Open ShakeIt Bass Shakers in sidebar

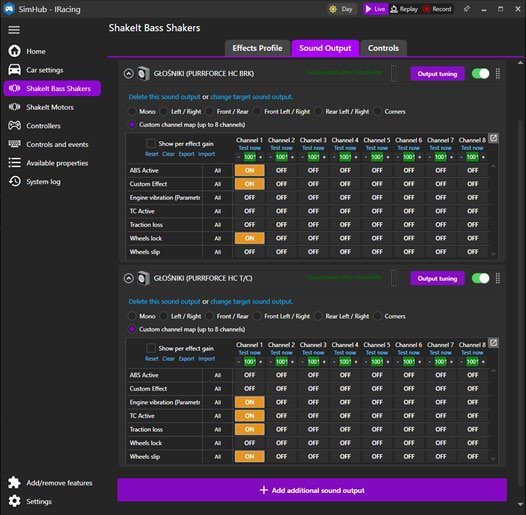click(52, 88)
